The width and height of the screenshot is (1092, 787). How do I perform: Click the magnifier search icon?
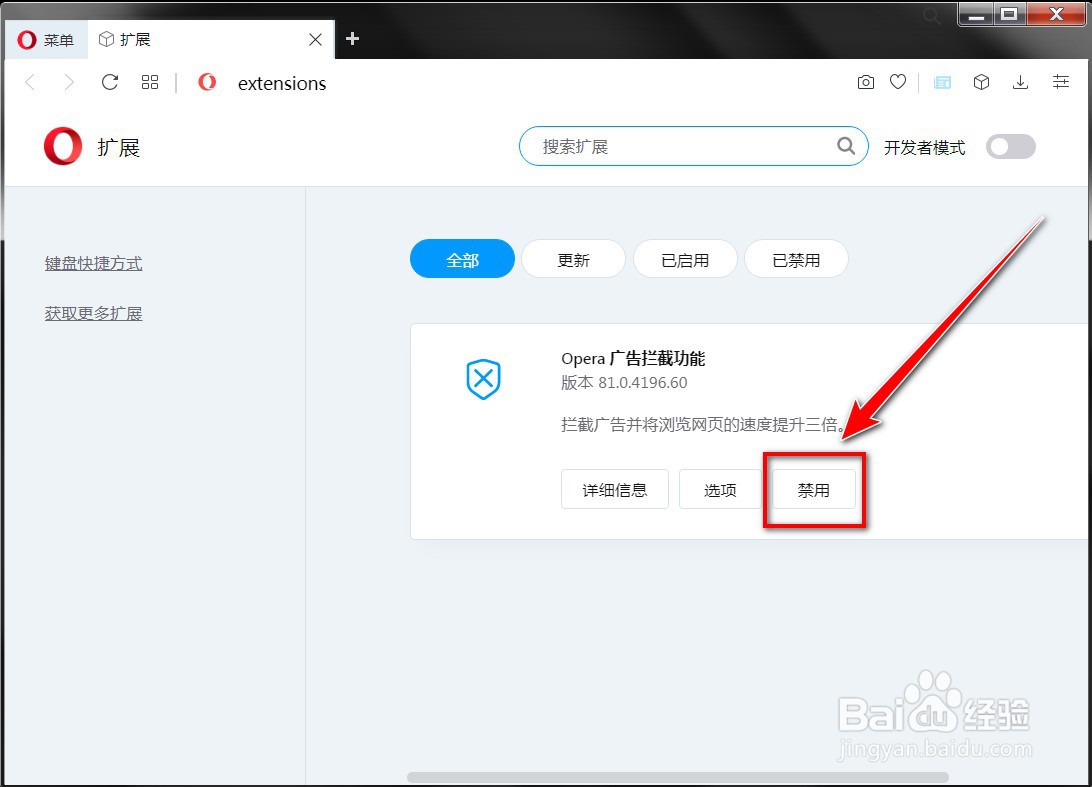(x=846, y=146)
